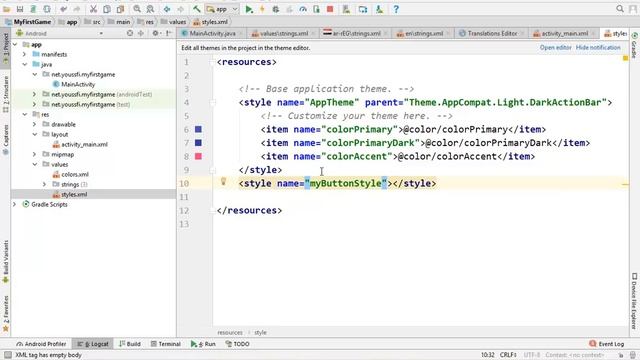Viewport: 640px width, 360px height.
Task: Open Device File Explorer side panel
Action: [x=634, y=301]
